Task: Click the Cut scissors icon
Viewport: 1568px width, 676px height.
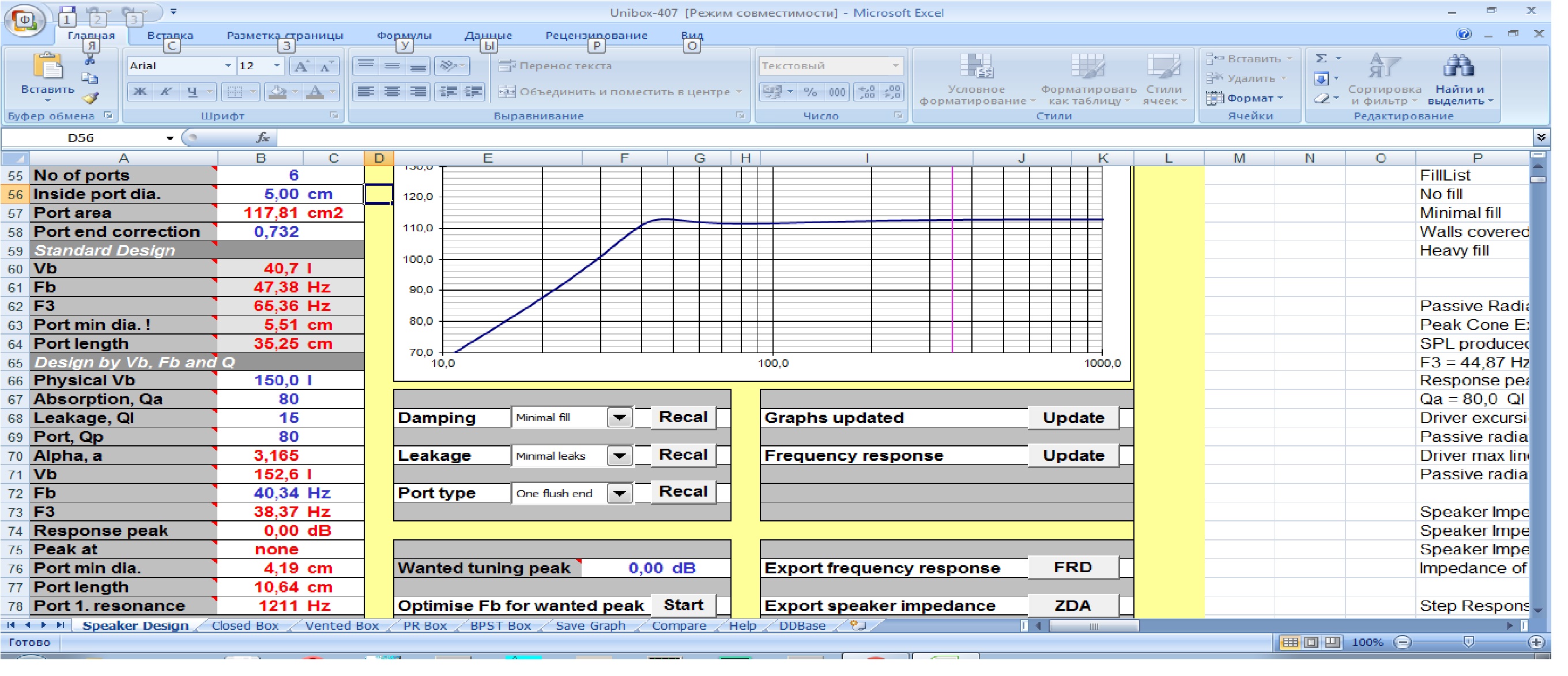Action: [x=90, y=59]
